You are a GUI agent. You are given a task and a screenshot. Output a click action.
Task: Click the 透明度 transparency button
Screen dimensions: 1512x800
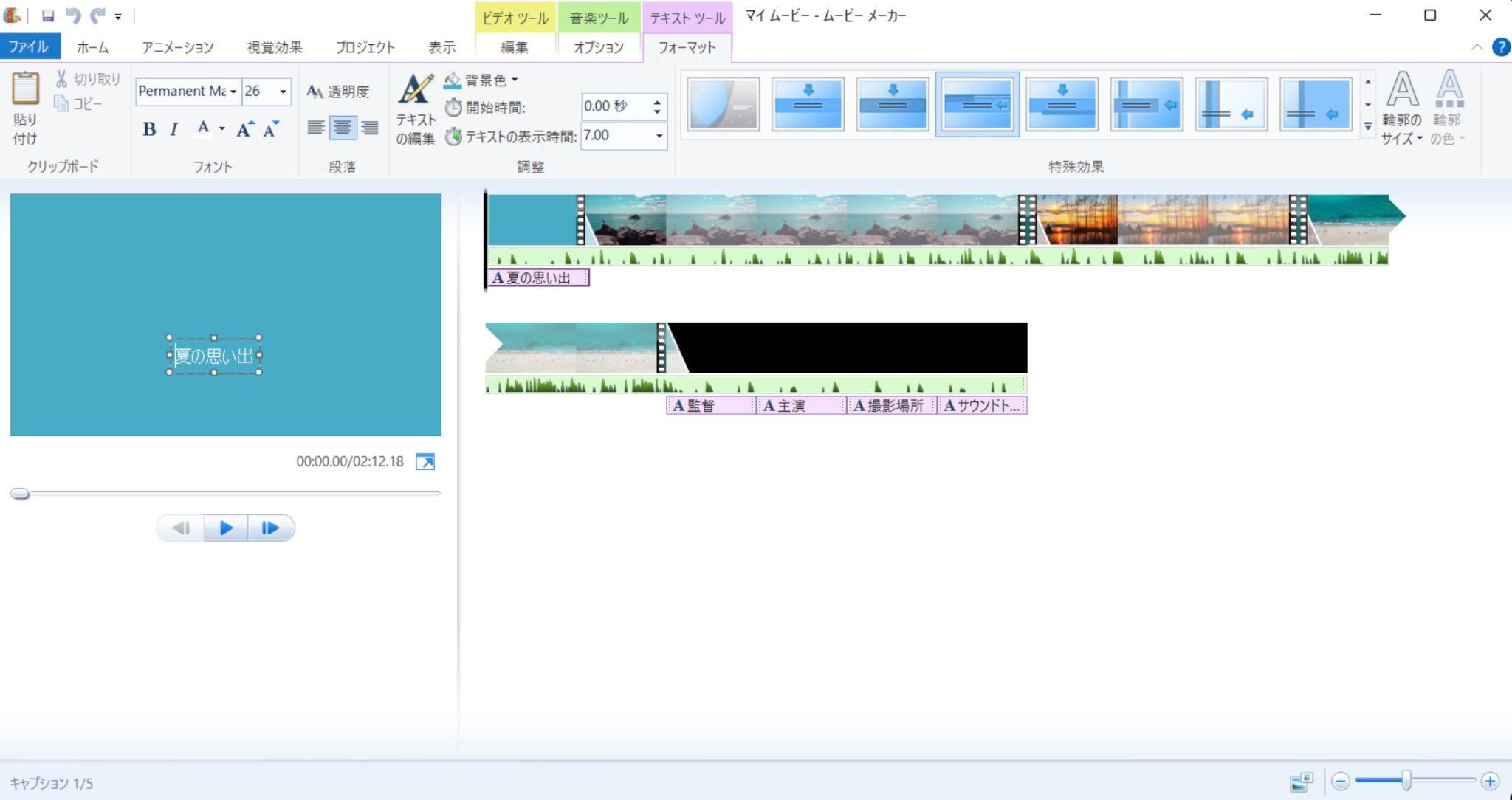338,92
